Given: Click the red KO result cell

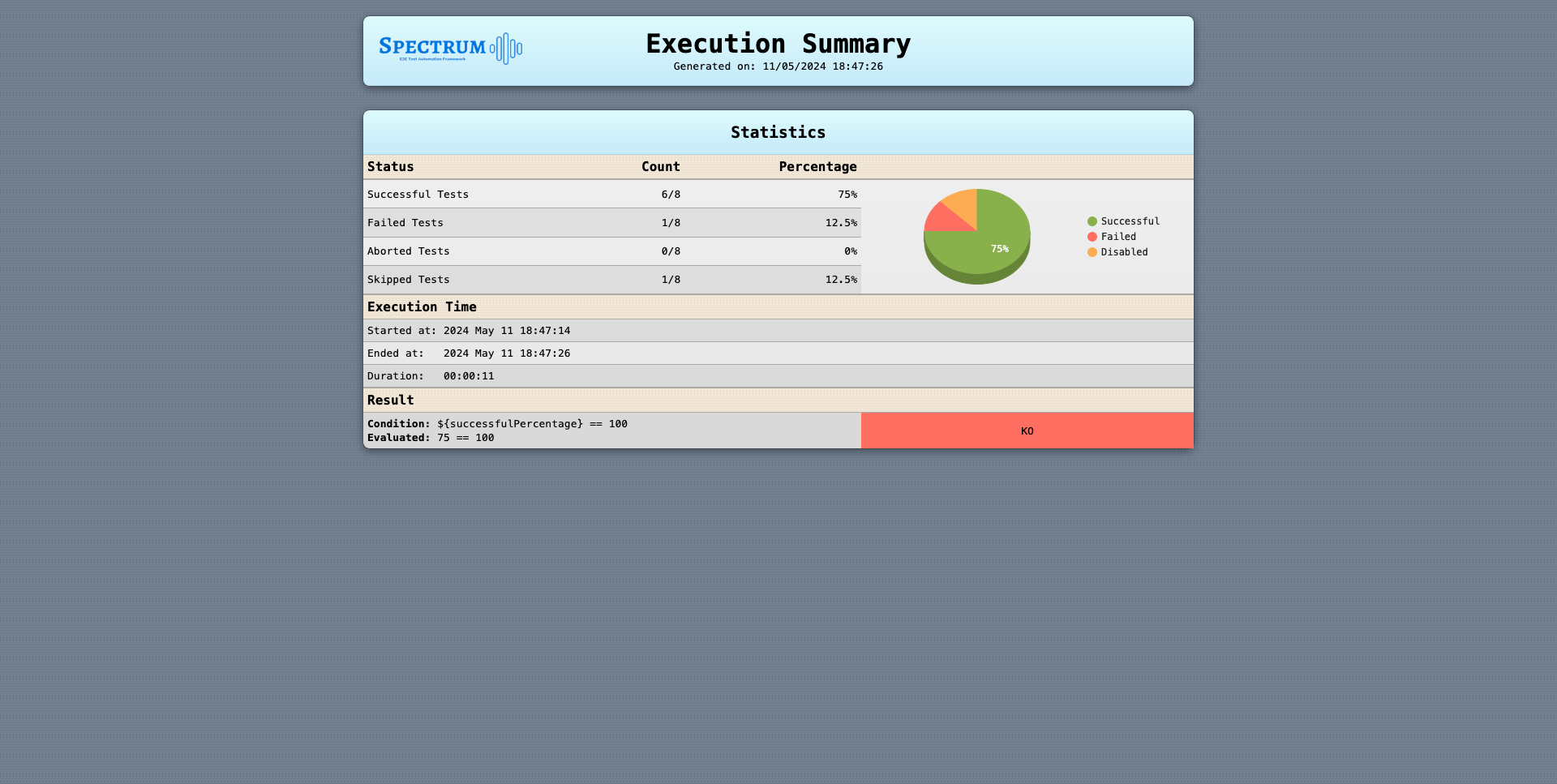Looking at the screenshot, I should pyautogui.click(x=1027, y=431).
